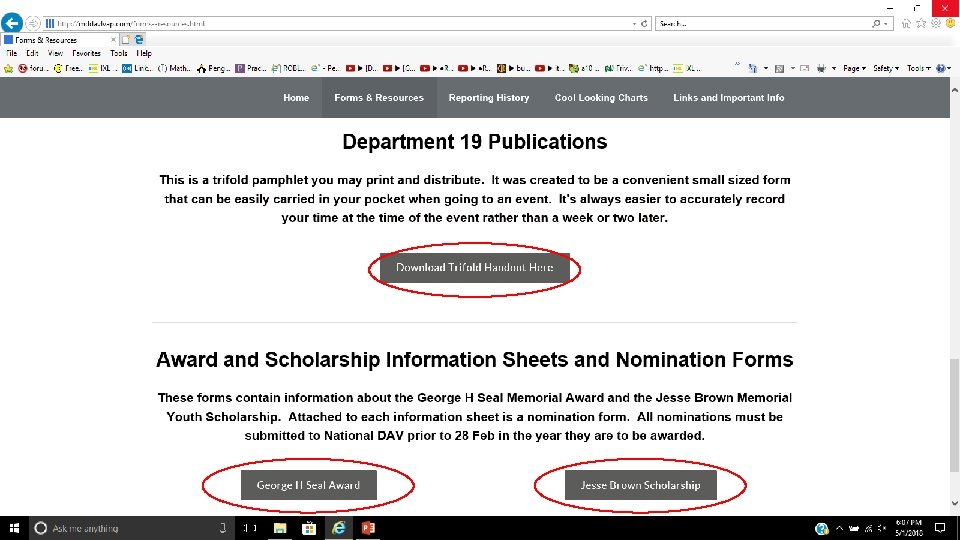Open Links and Important Info nav item

[729, 98]
